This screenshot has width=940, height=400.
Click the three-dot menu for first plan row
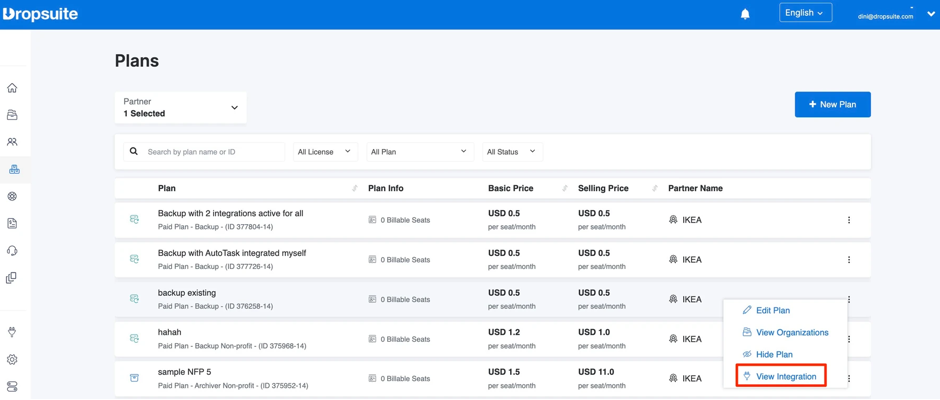(x=849, y=220)
